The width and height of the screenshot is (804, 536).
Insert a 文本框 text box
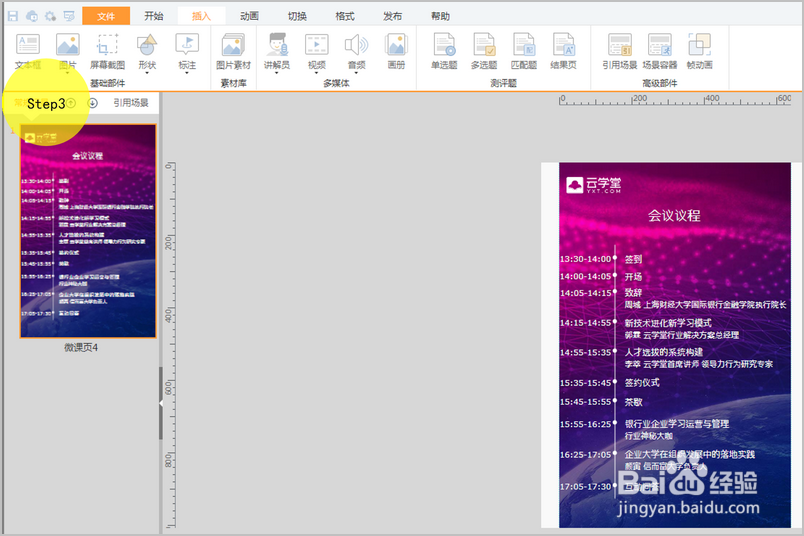(28, 51)
